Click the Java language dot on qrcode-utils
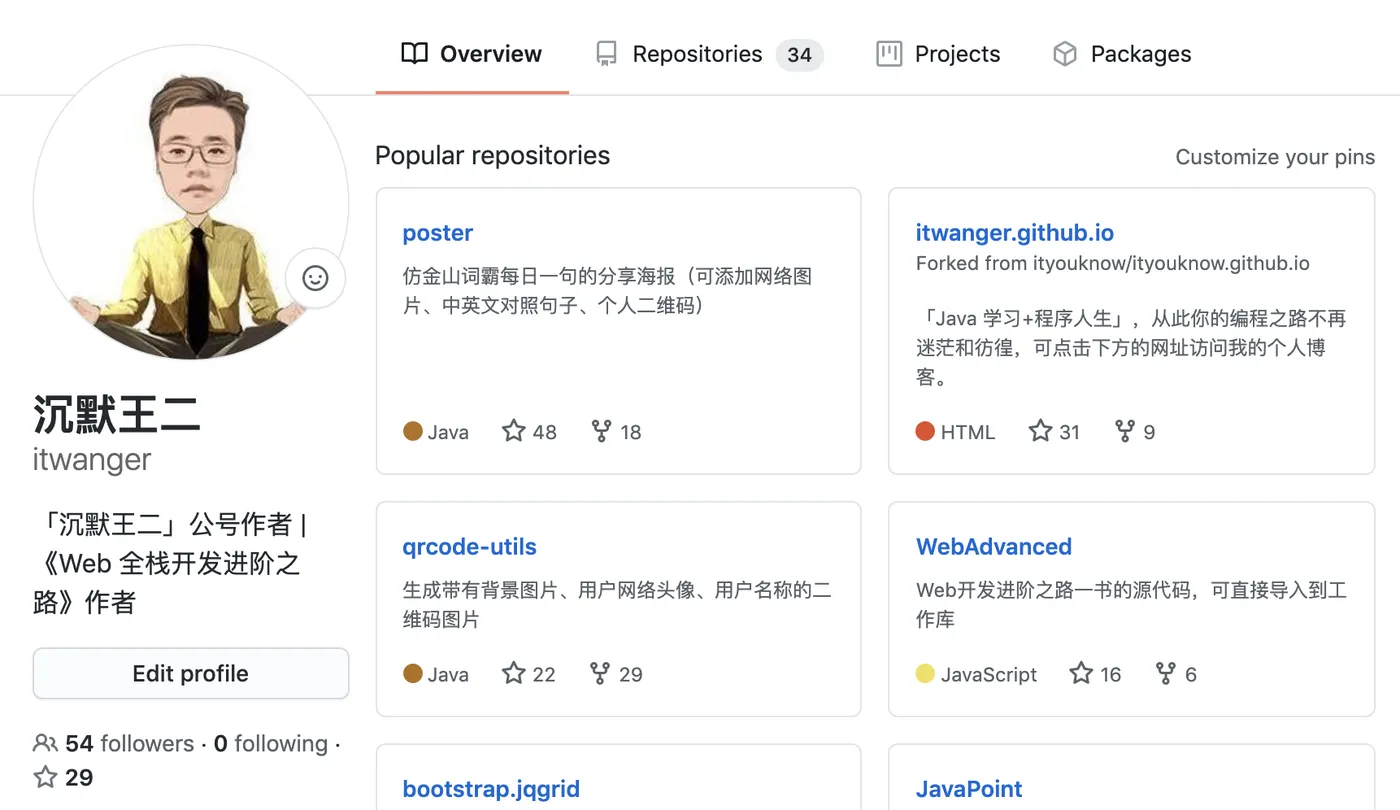1400x810 pixels. click(413, 674)
